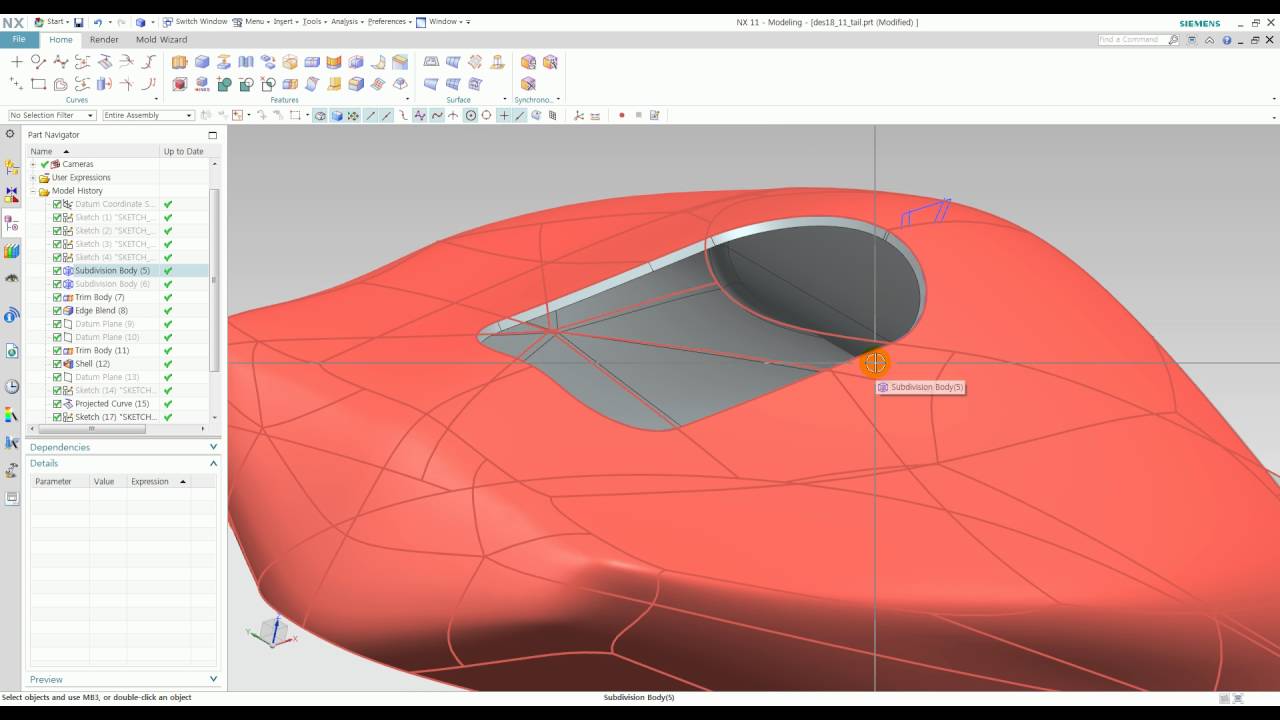Click the first Synchronous Modeling icon
Screen dimensions: 1280x720
pyautogui.click(x=528, y=62)
